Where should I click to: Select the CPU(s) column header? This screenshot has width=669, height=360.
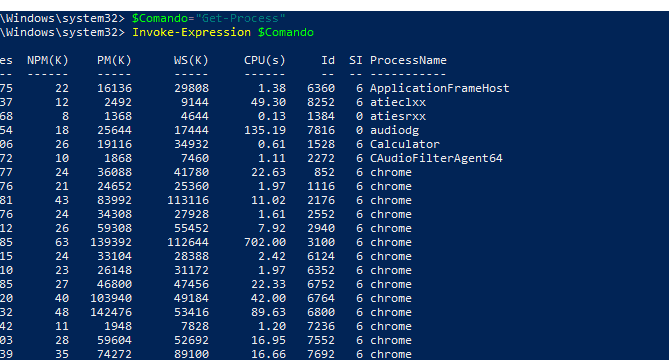pyautogui.click(x=265, y=60)
